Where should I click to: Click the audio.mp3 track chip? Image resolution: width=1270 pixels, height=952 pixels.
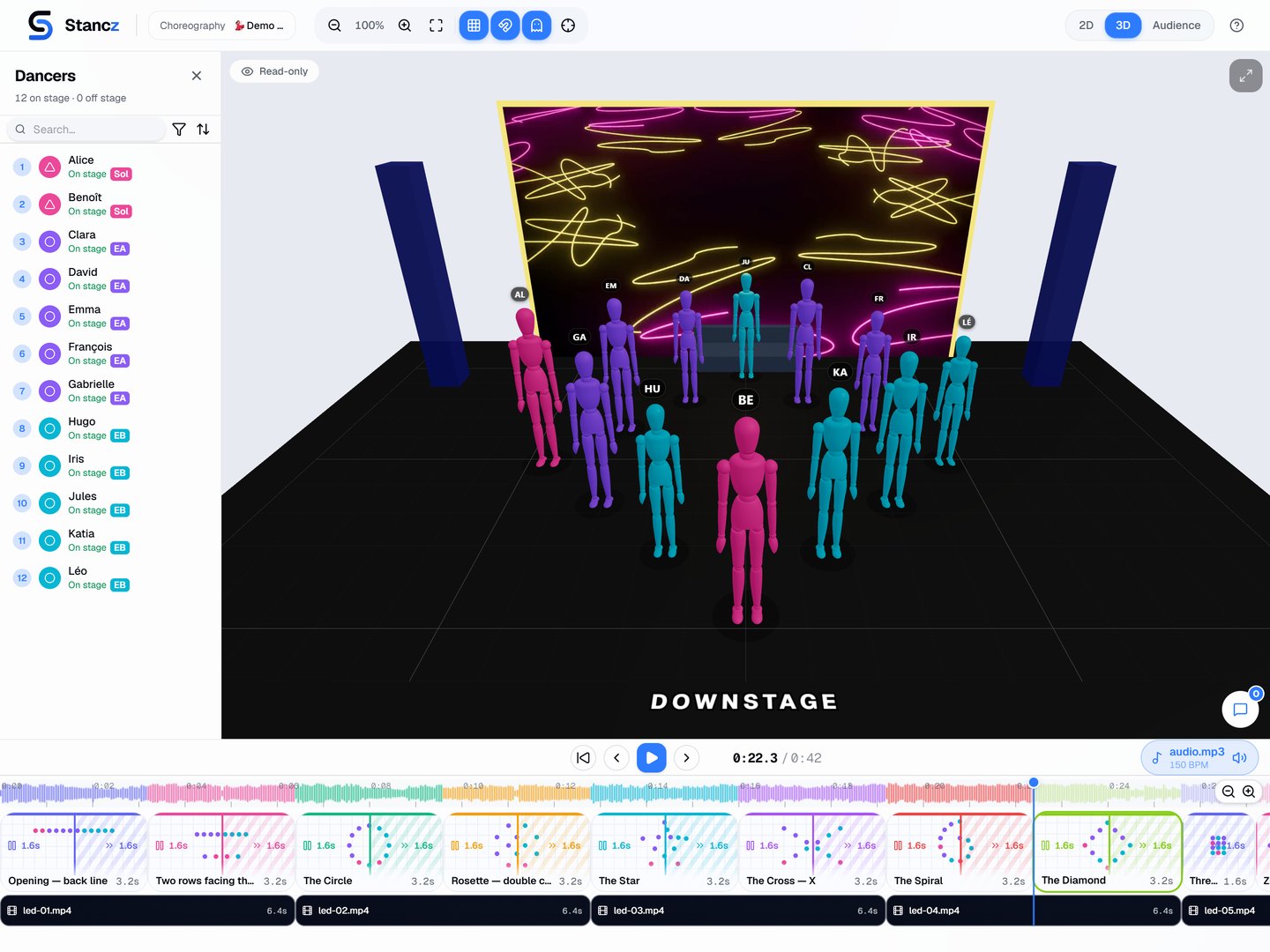point(1199,758)
